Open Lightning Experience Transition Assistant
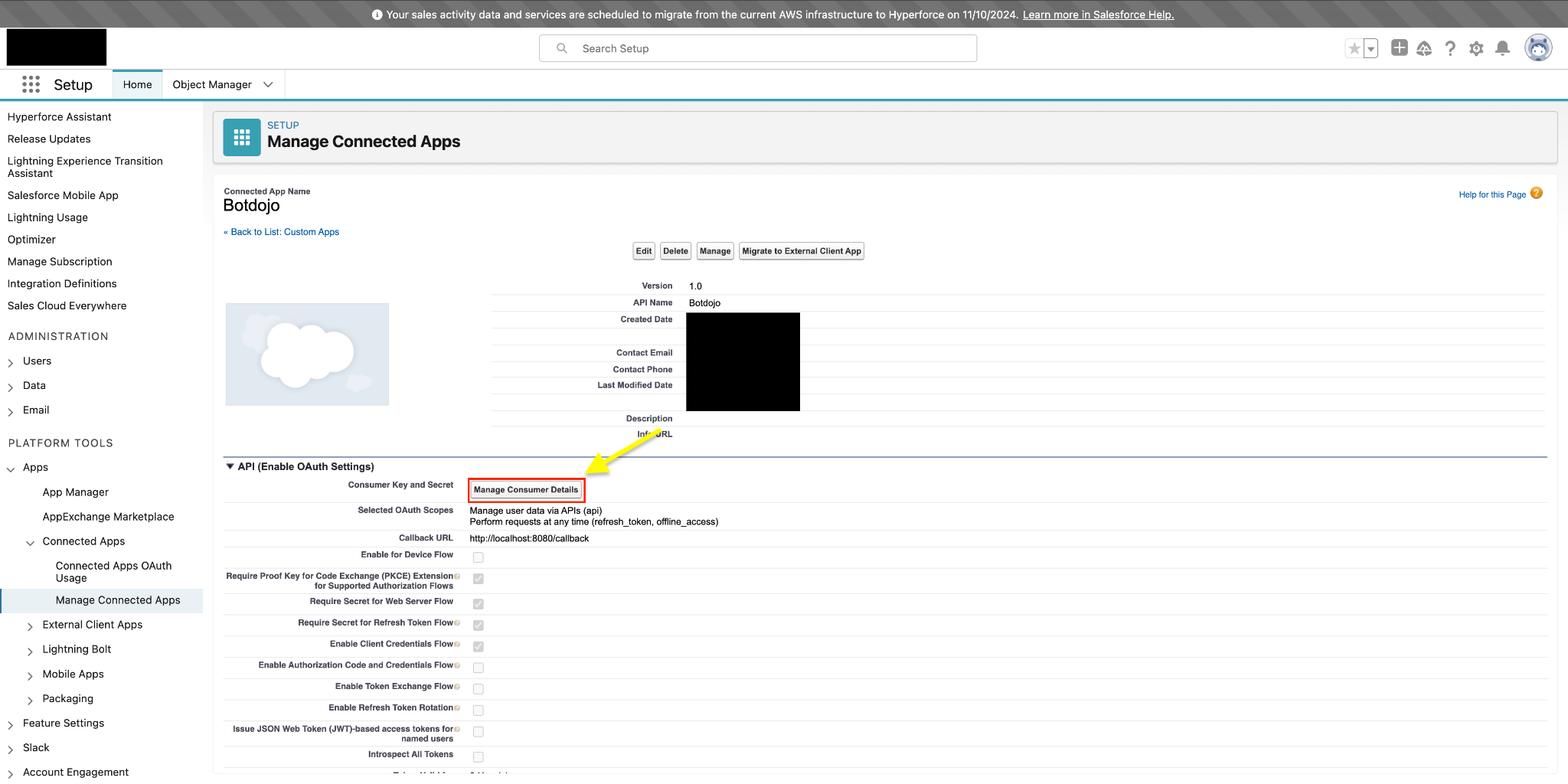The image size is (1568, 784). [x=85, y=167]
